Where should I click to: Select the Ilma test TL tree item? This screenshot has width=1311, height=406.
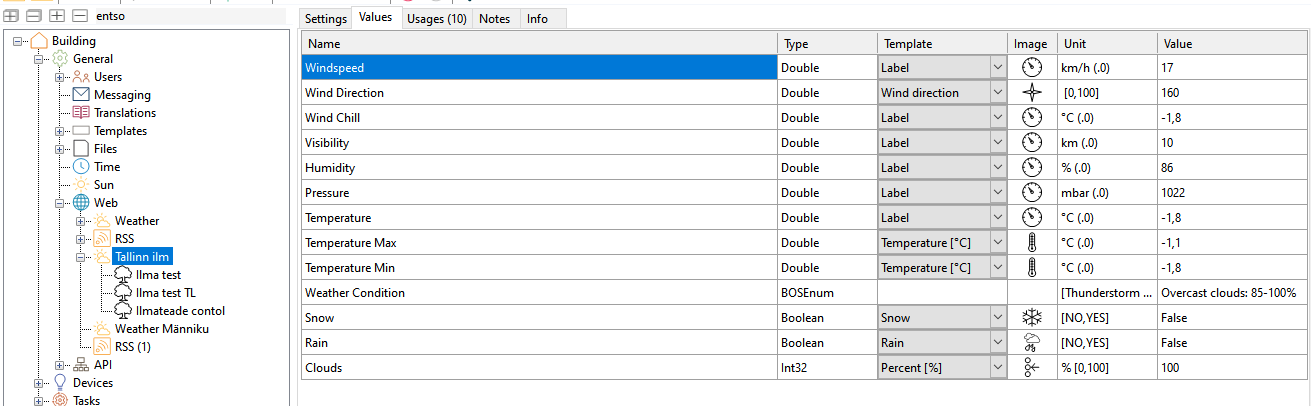[x=166, y=293]
